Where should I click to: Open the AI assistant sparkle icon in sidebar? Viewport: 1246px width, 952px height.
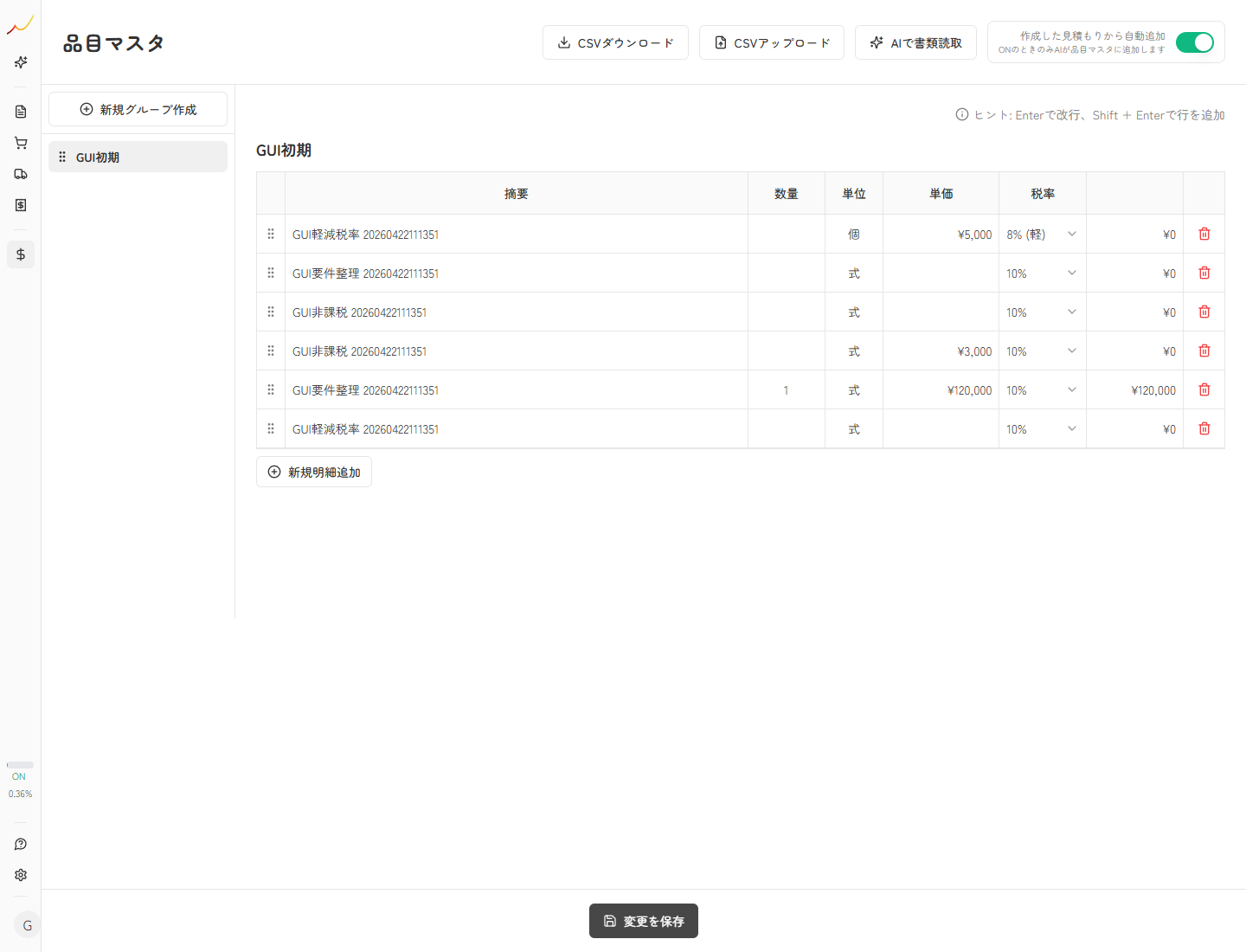20,62
